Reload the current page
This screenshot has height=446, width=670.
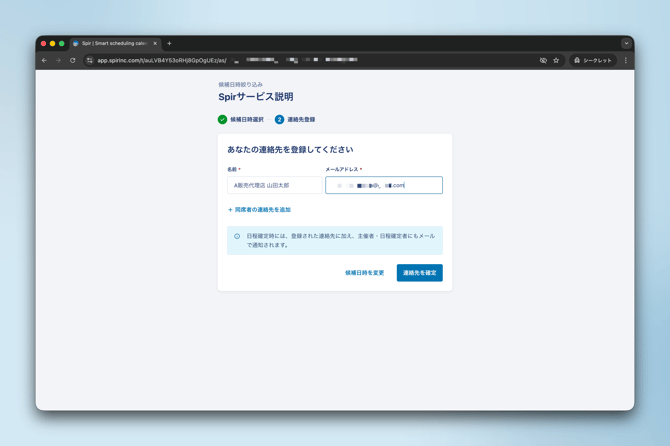pos(73,60)
